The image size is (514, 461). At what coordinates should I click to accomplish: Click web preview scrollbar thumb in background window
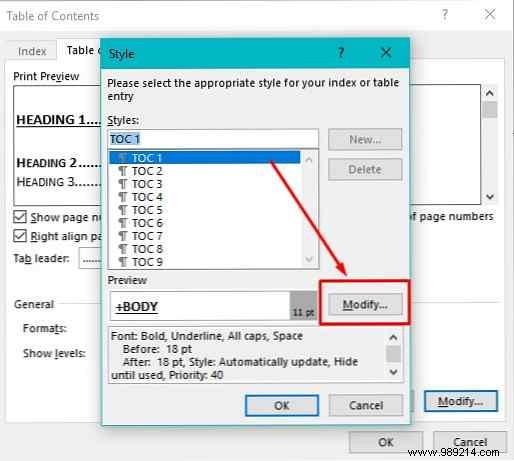pyautogui.click(x=490, y=110)
